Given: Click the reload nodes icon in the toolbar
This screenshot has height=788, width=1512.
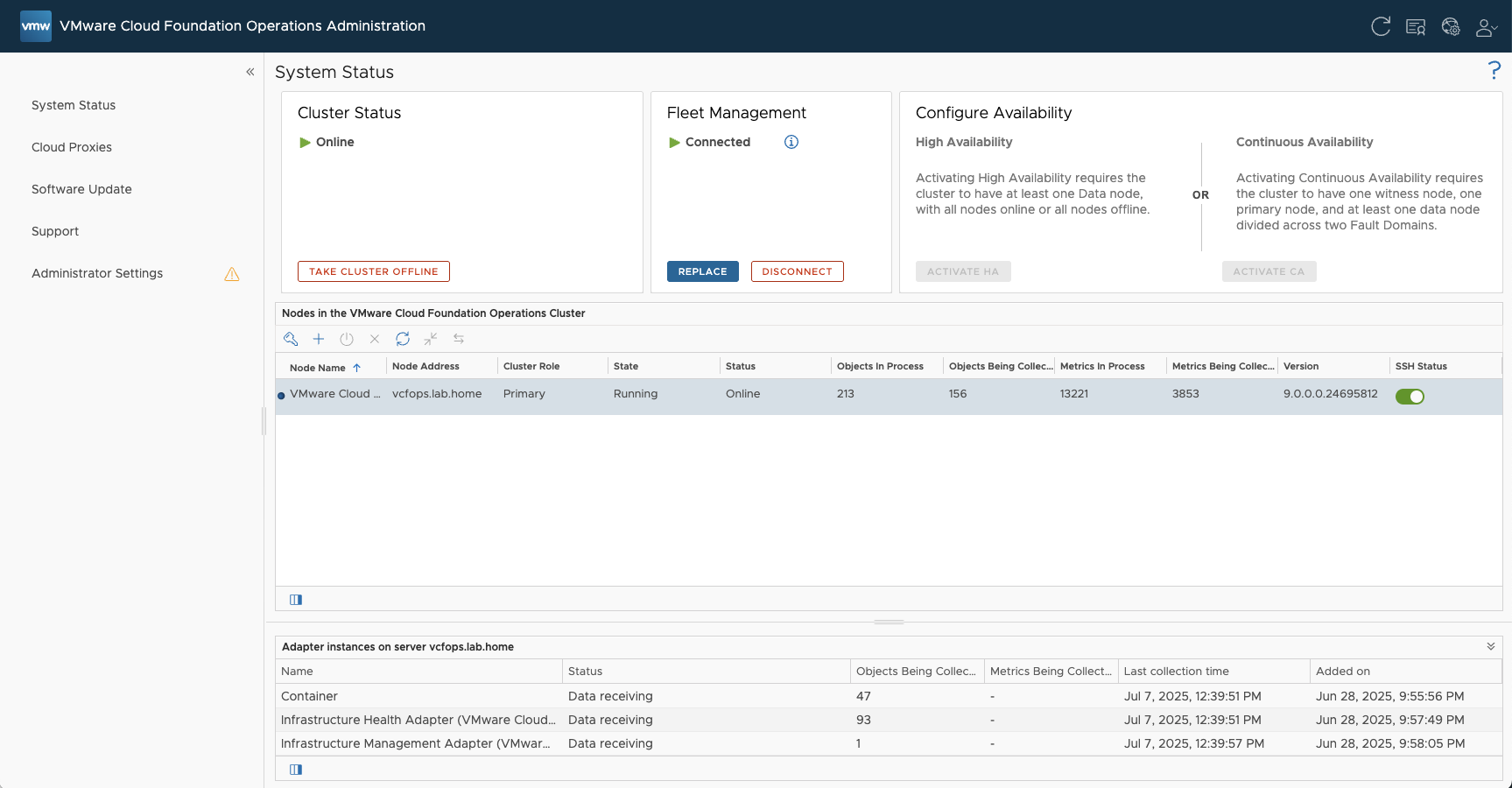Looking at the screenshot, I should point(403,339).
